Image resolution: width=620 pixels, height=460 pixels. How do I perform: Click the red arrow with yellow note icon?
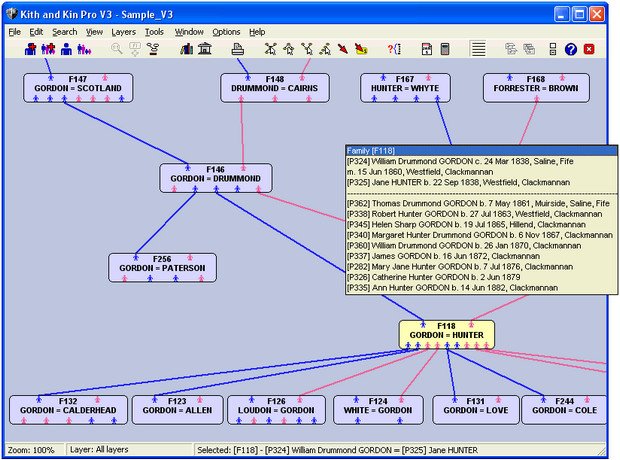361,49
